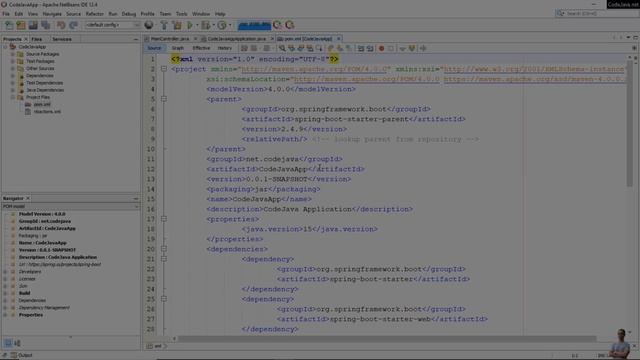The width and height of the screenshot is (640, 360).
Task: Close the pom.xml editor tab
Action: [338, 39]
